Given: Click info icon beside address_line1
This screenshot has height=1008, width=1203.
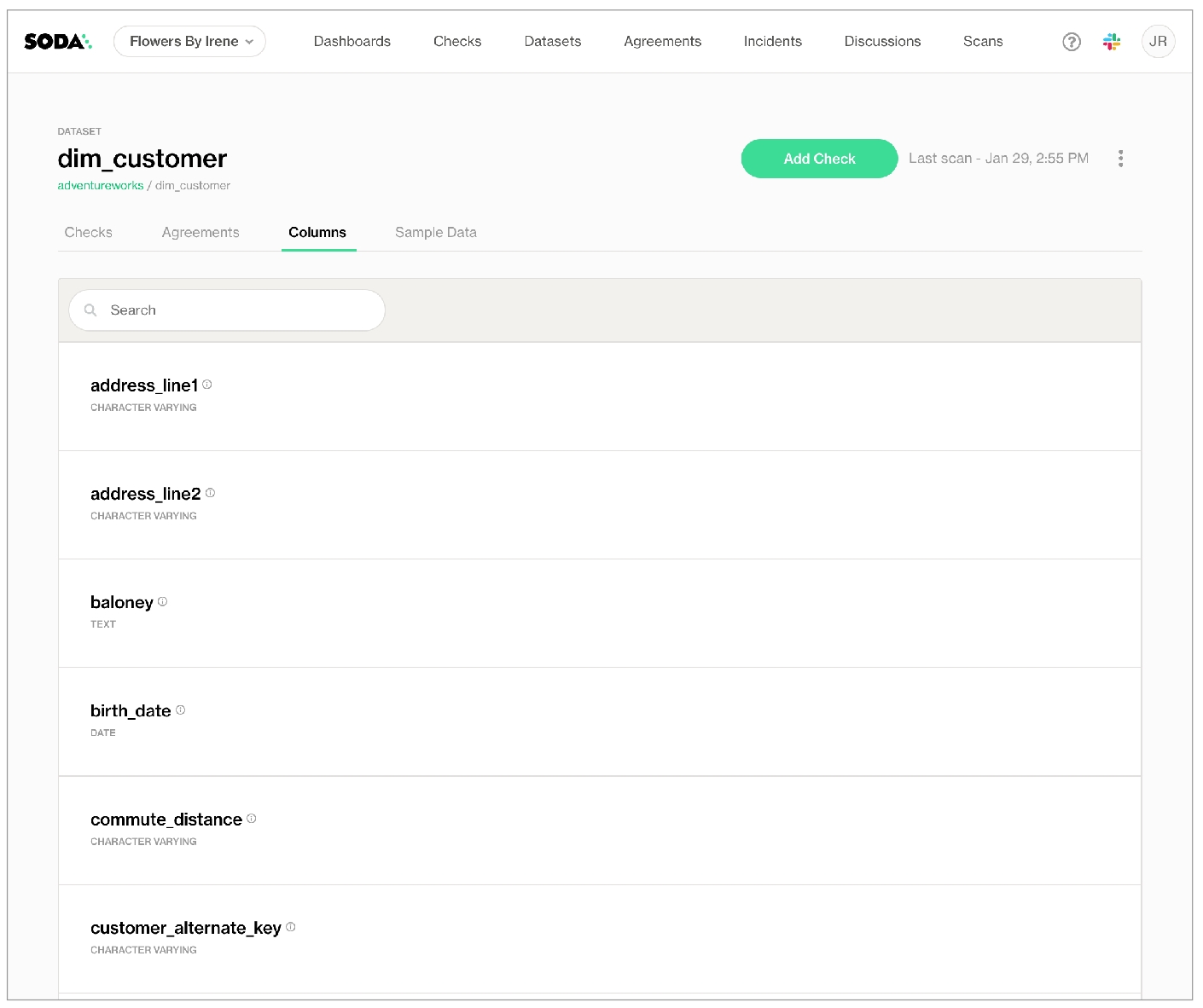Looking at the screenshot, I should click(207, 385).
